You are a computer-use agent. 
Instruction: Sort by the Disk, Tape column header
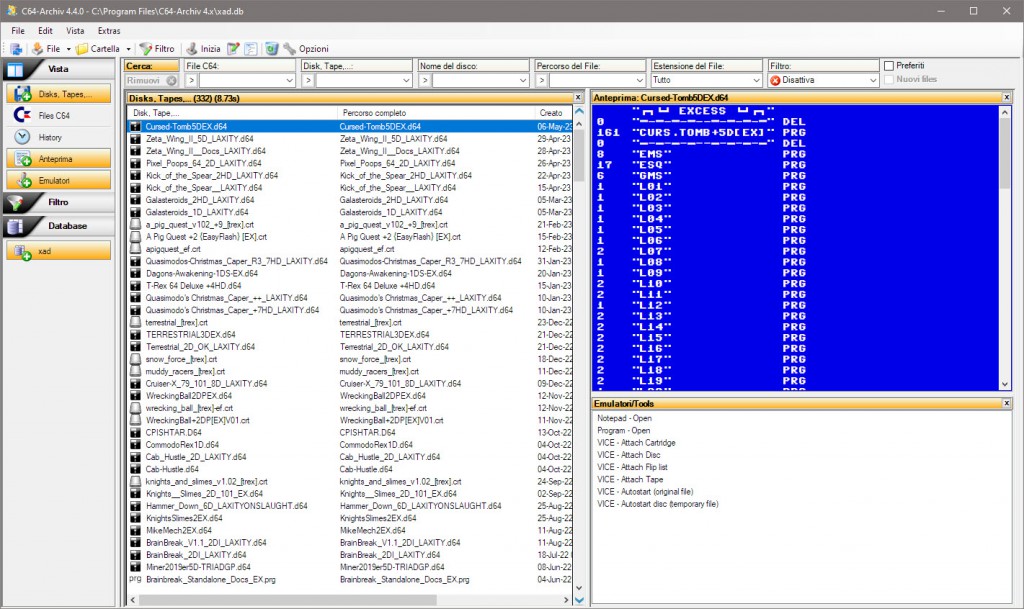232,113
